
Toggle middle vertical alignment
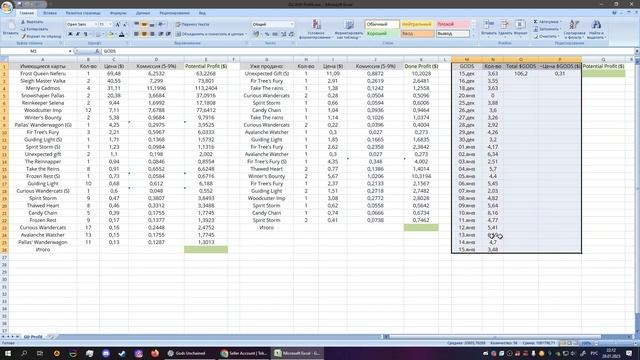[x=144, y=24]
